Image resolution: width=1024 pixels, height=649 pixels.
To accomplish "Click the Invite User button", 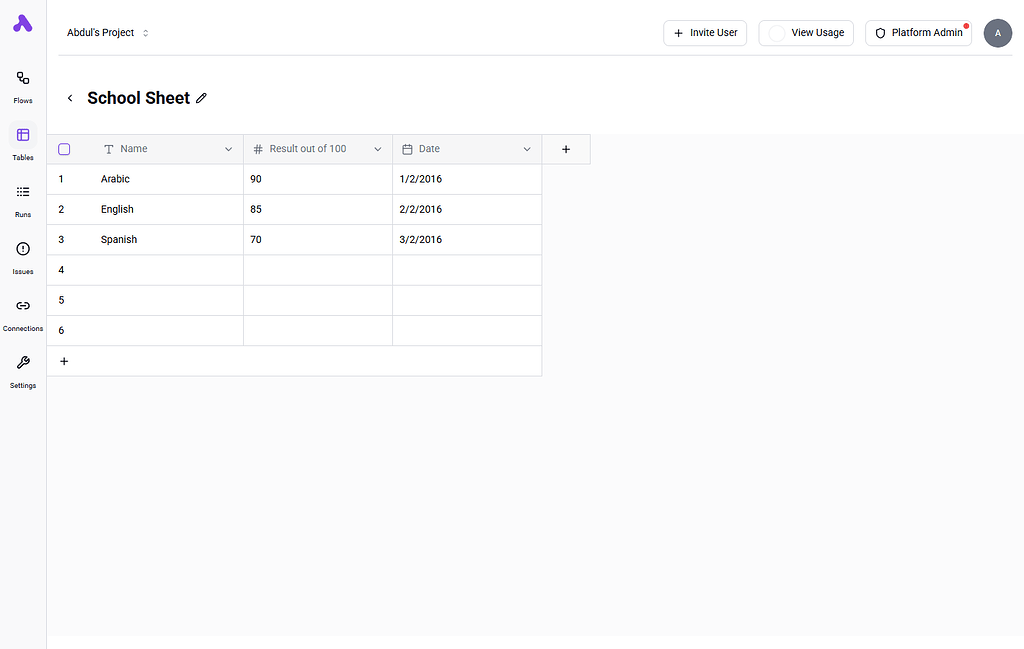I will [x=705, y=33].
